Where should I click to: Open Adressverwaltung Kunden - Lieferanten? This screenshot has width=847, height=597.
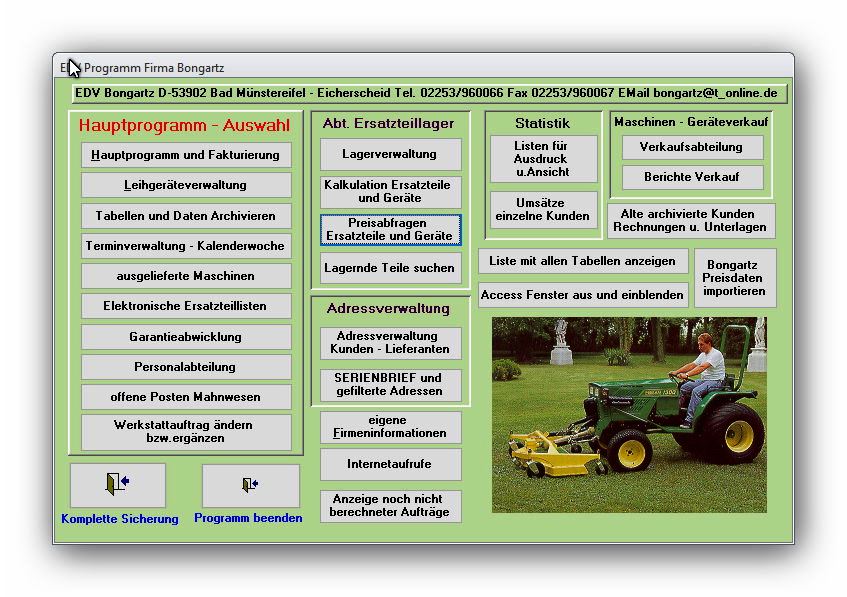[390, 343]
